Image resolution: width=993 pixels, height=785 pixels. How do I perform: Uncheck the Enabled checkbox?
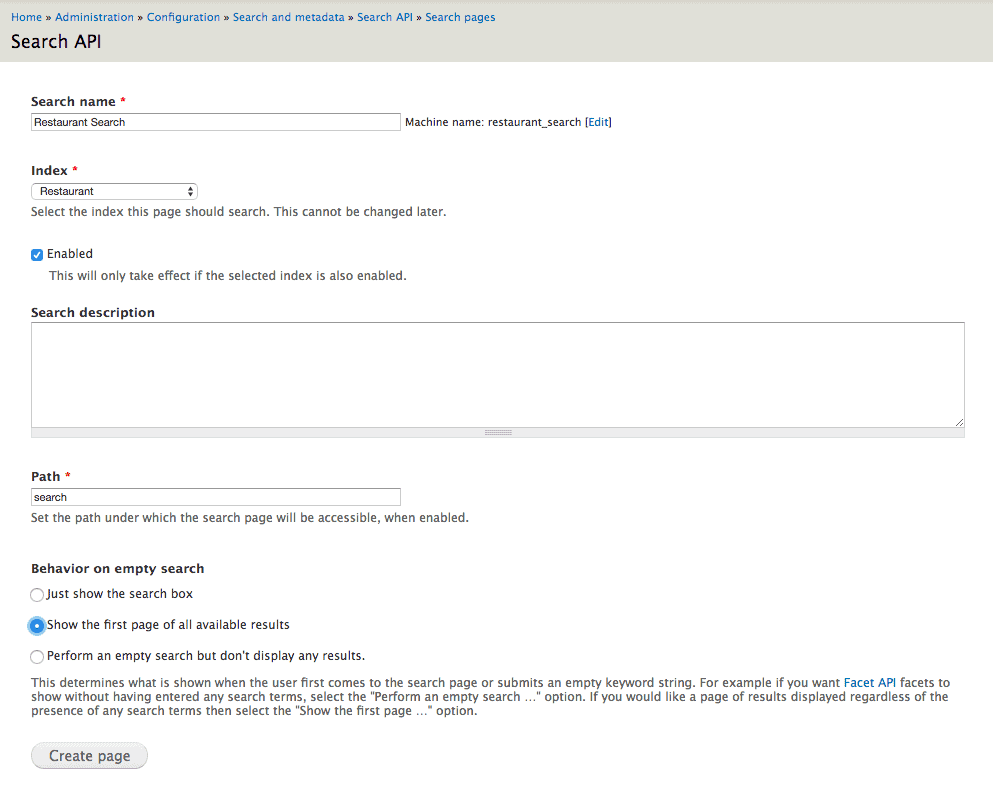coord(37,254)
